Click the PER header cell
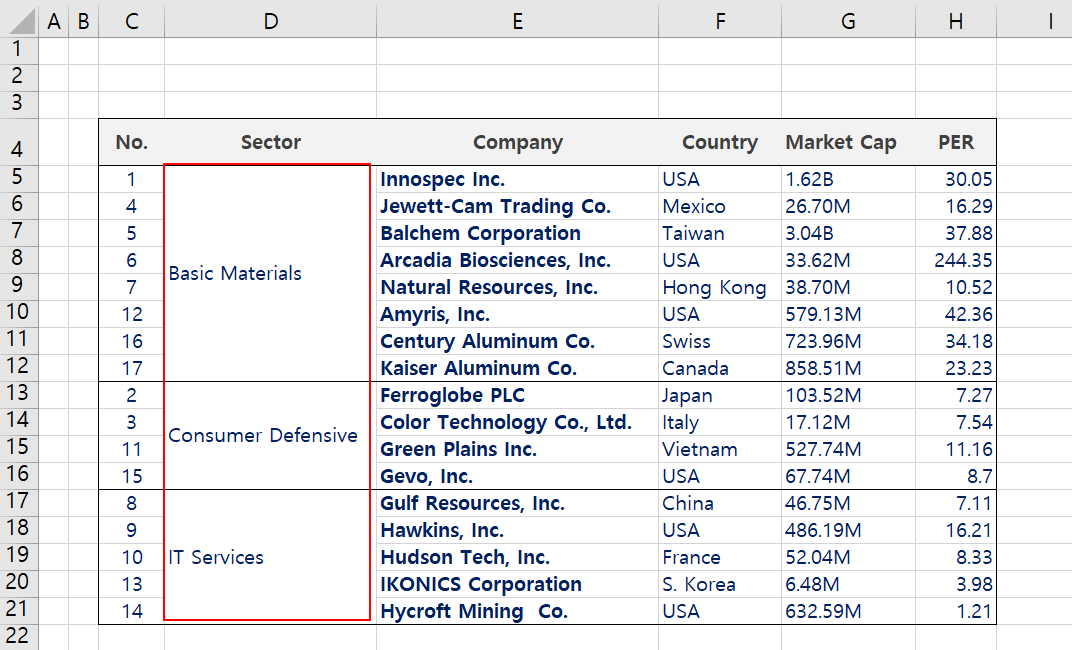1072x650 pixels. (956, 142)
